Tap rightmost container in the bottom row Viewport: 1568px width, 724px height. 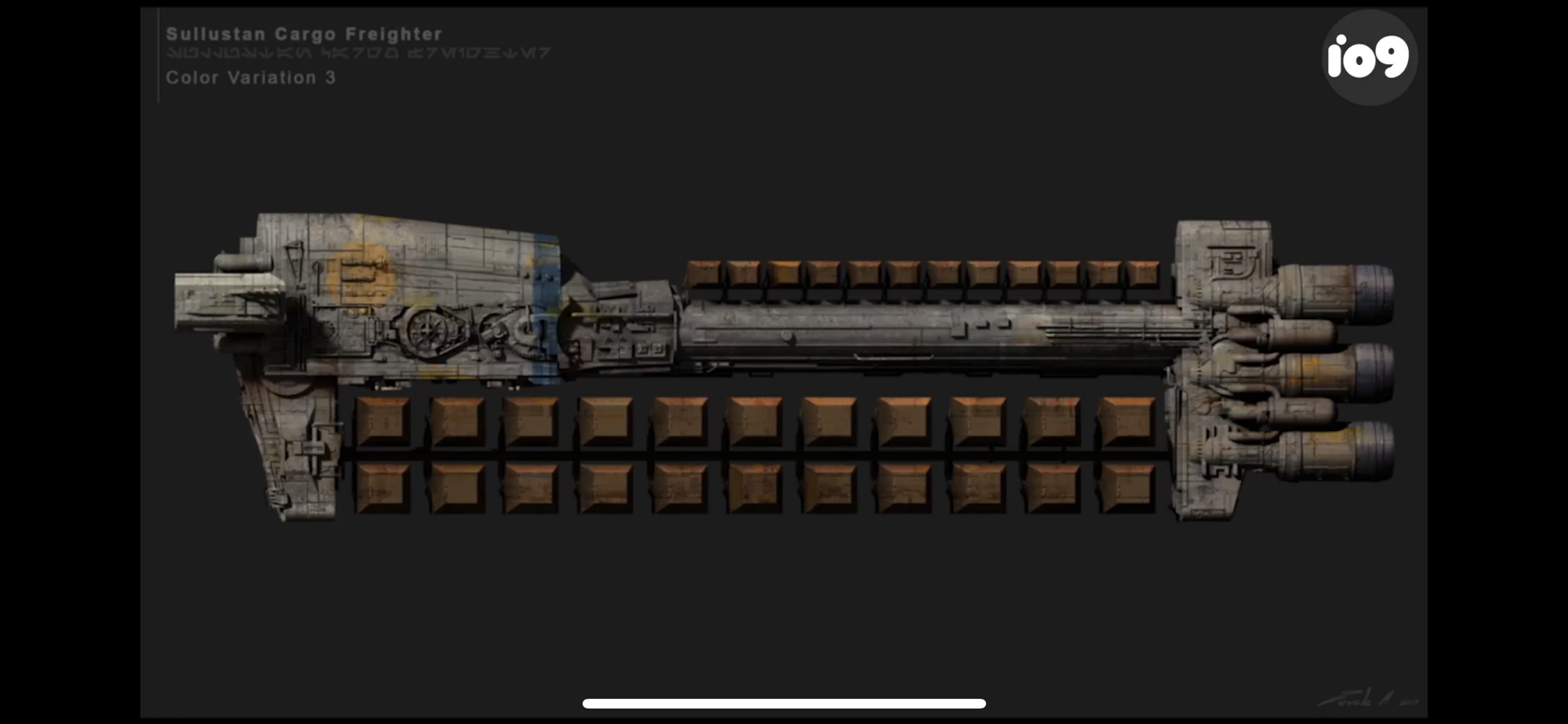tap(1126, 488)
